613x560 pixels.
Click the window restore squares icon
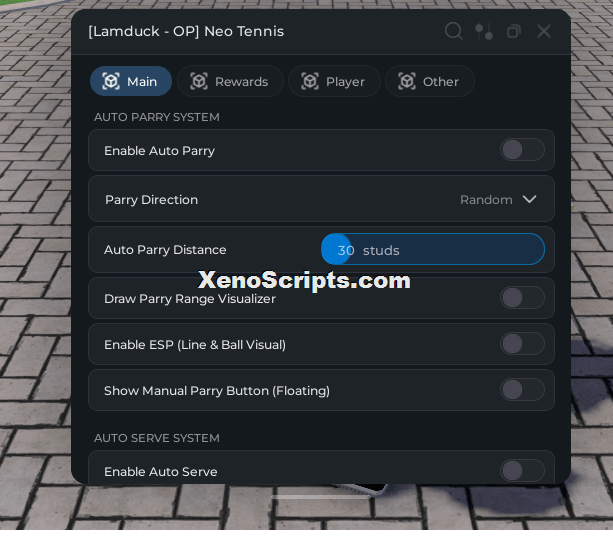click(514, 31)
